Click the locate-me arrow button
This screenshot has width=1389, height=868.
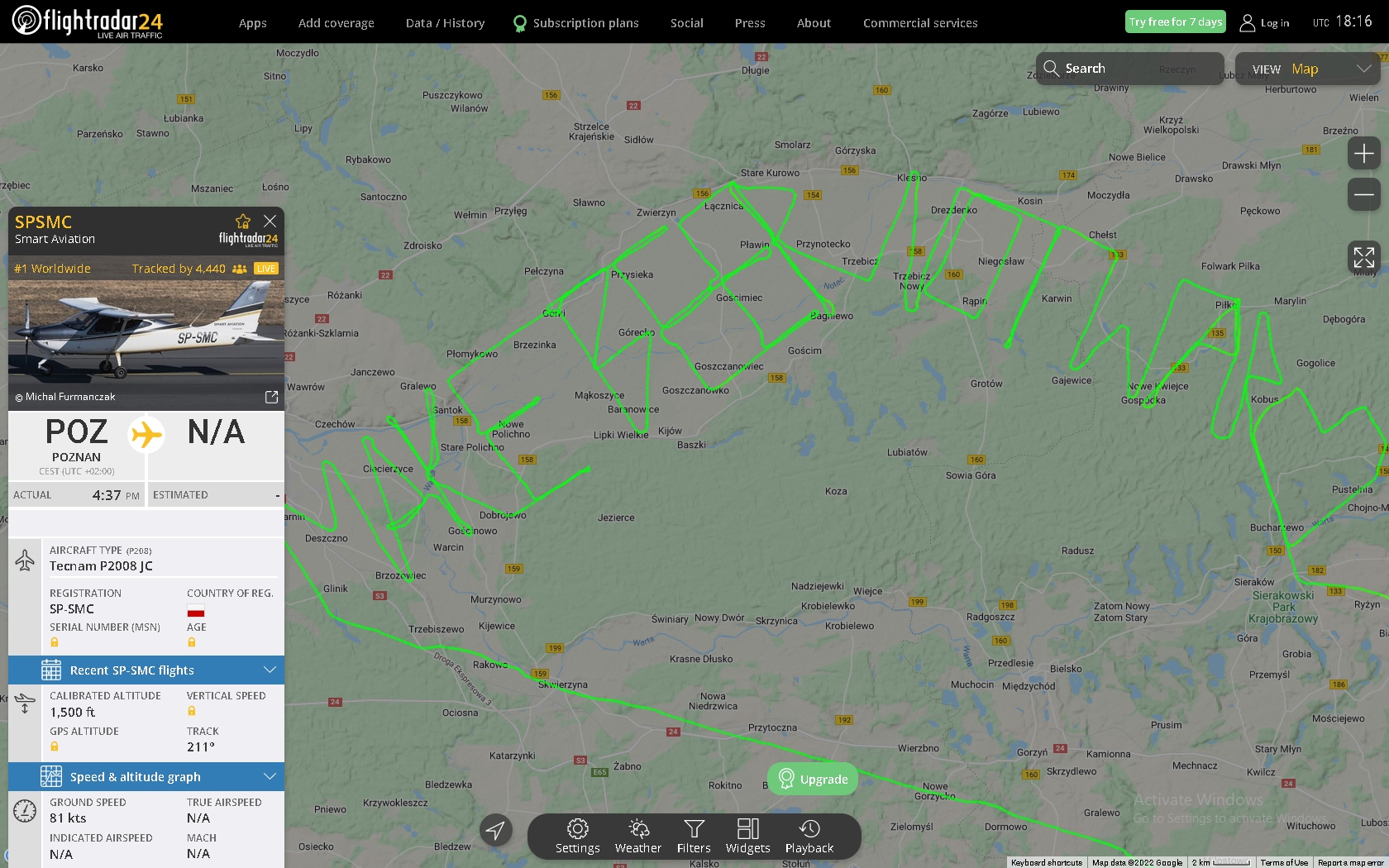tap(496, 830)
